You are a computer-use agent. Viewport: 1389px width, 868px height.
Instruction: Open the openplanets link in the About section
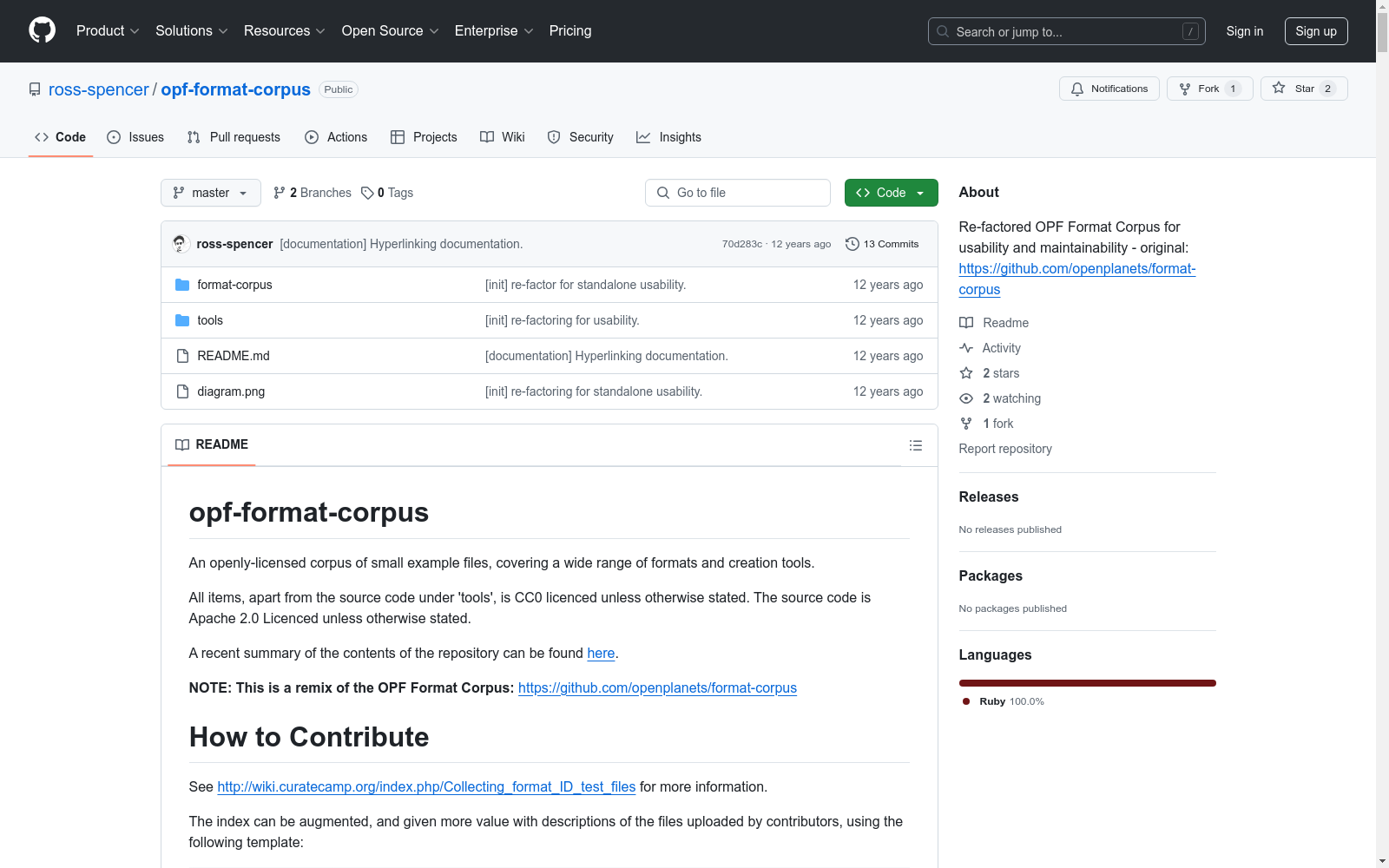1077,279
